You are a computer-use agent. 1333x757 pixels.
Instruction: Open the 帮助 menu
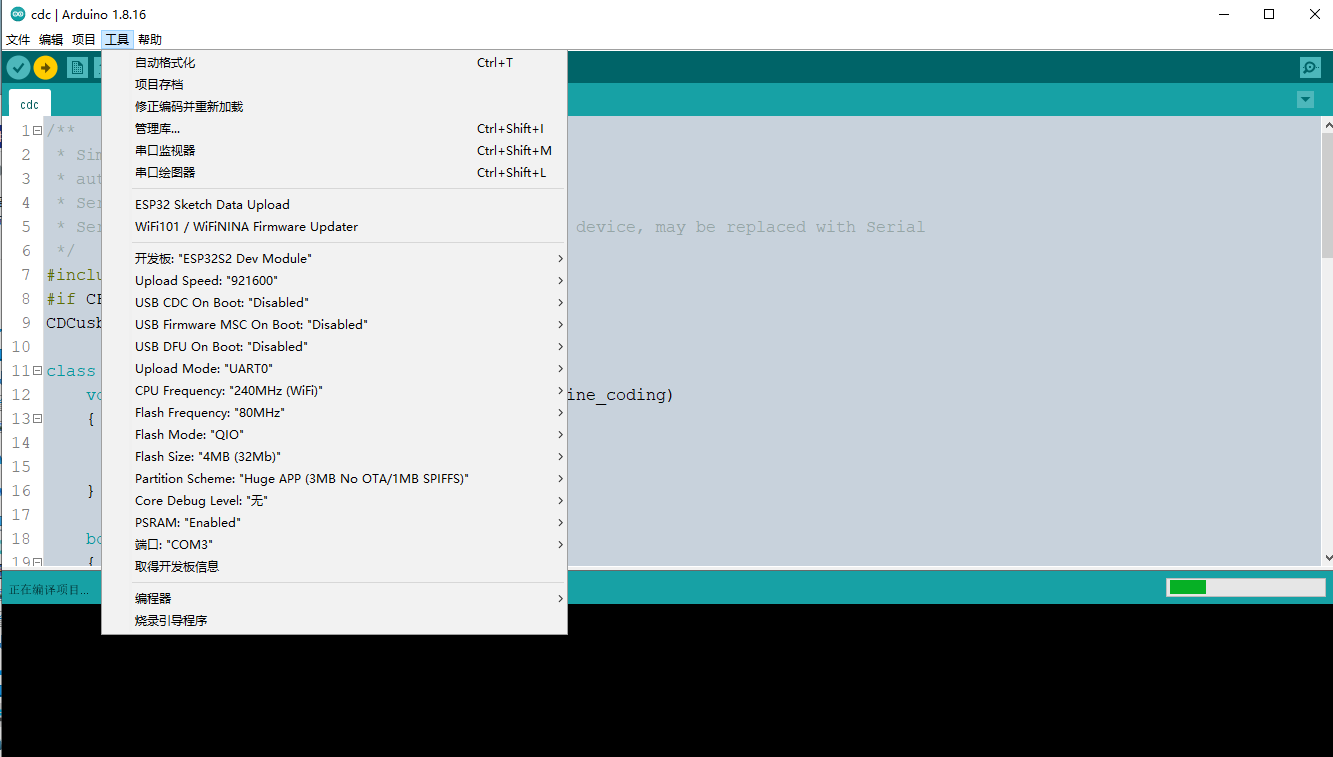click(150, 40)
